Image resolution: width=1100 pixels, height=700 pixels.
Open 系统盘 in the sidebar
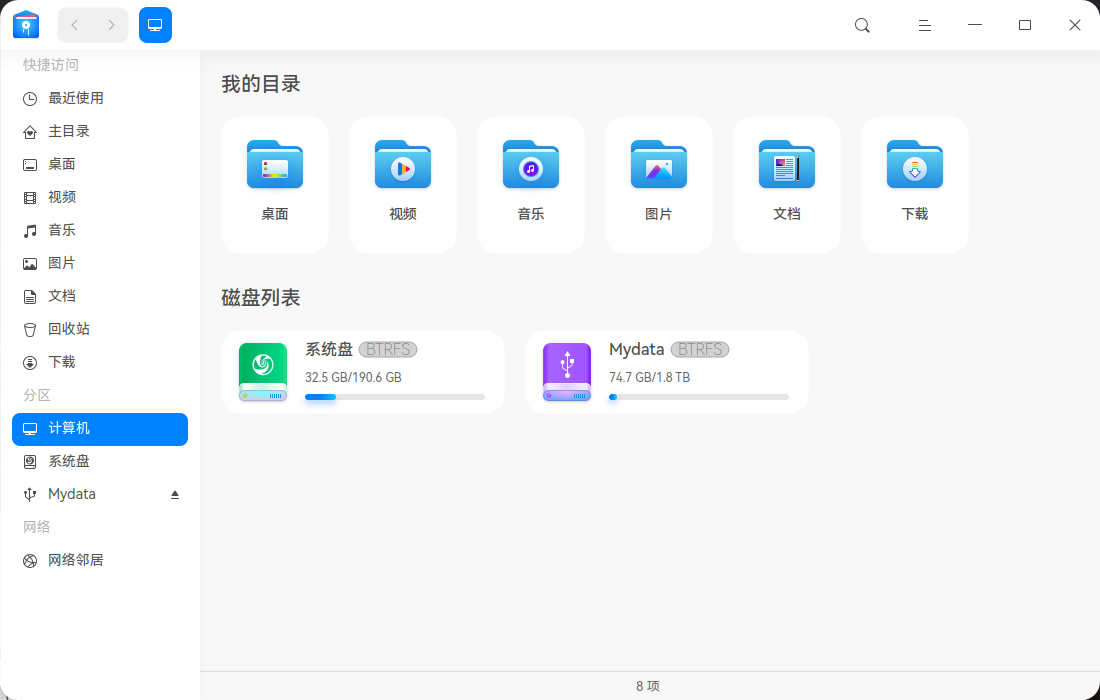[100, 462]
